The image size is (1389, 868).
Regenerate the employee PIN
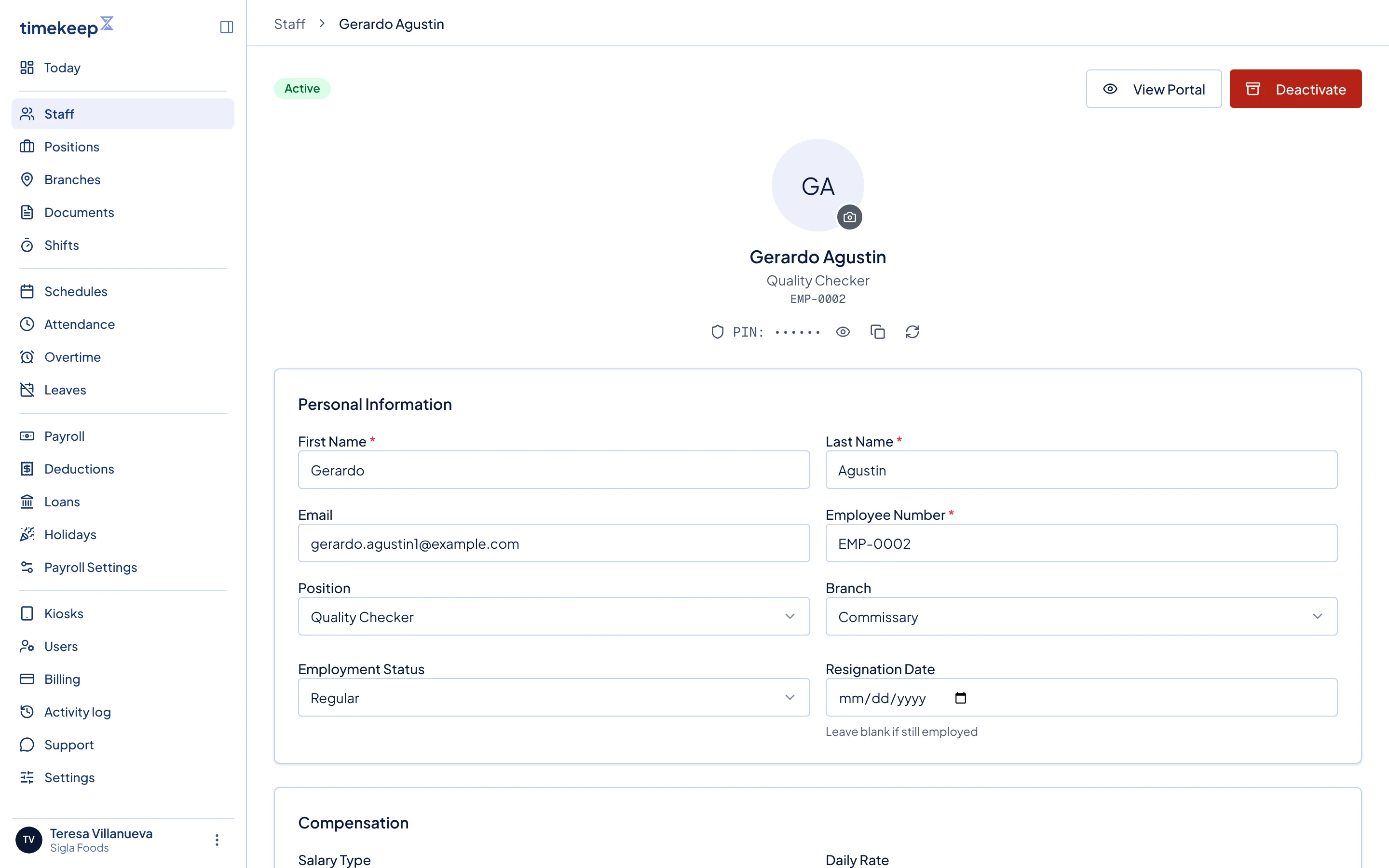912,332
